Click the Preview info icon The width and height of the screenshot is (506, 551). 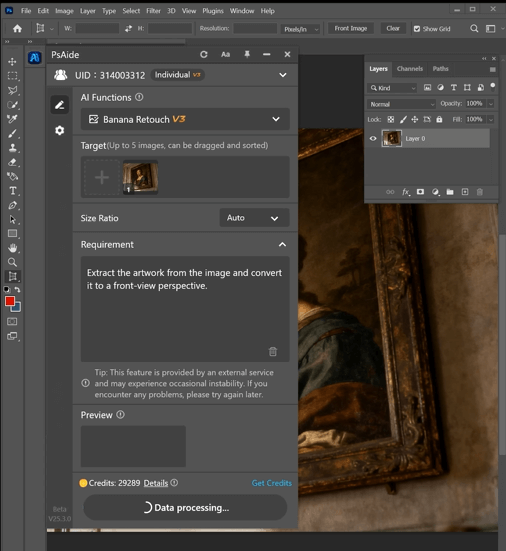121,415
